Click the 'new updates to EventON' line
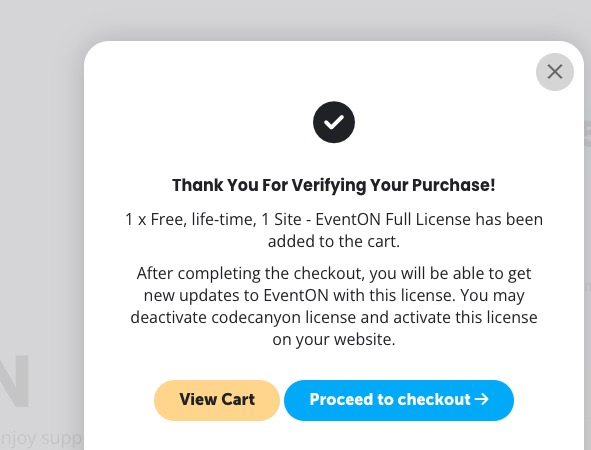Screen dimensions: 591x450 click(x=334, y=295)
